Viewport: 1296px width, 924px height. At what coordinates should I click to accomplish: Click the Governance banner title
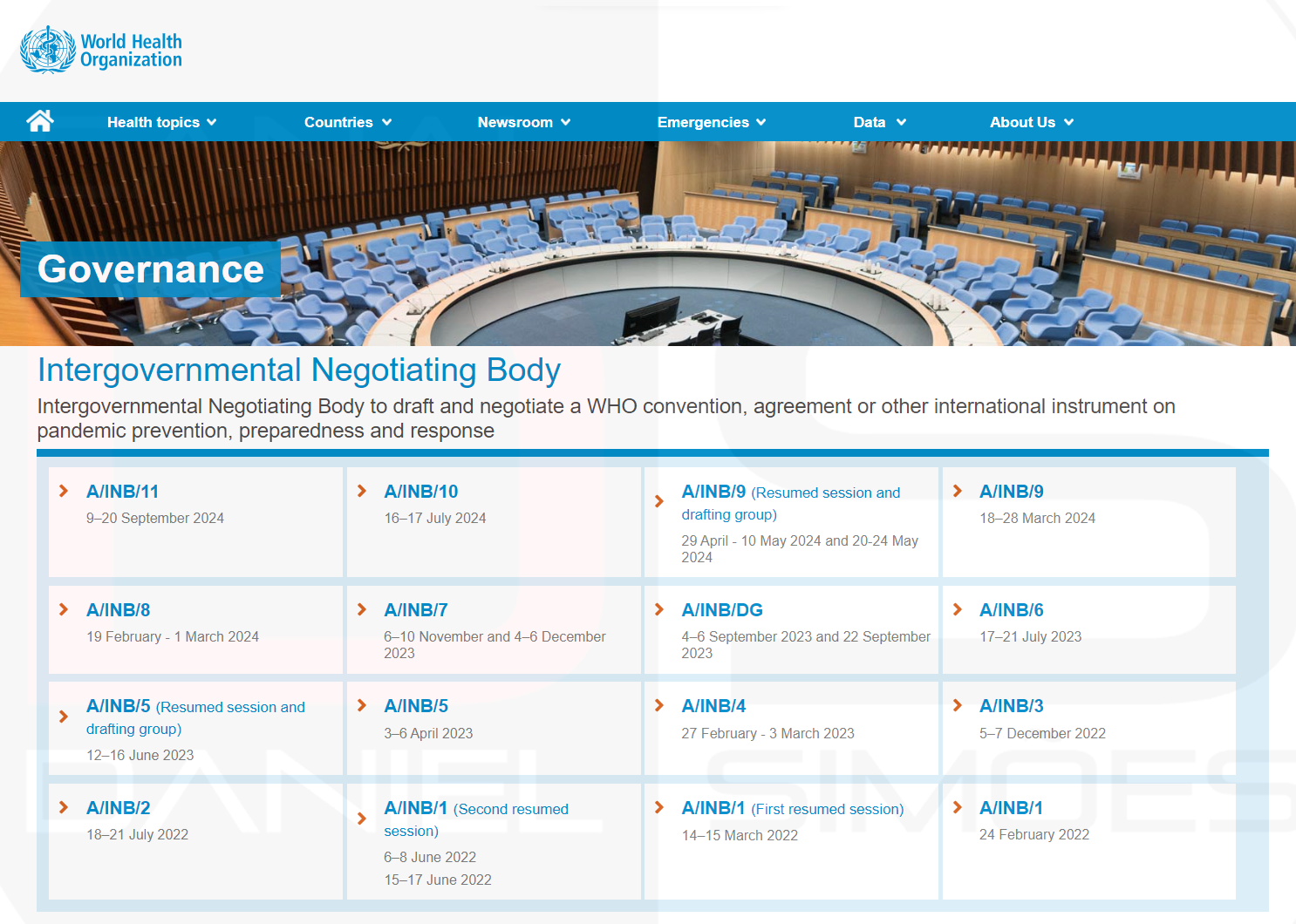150,269
